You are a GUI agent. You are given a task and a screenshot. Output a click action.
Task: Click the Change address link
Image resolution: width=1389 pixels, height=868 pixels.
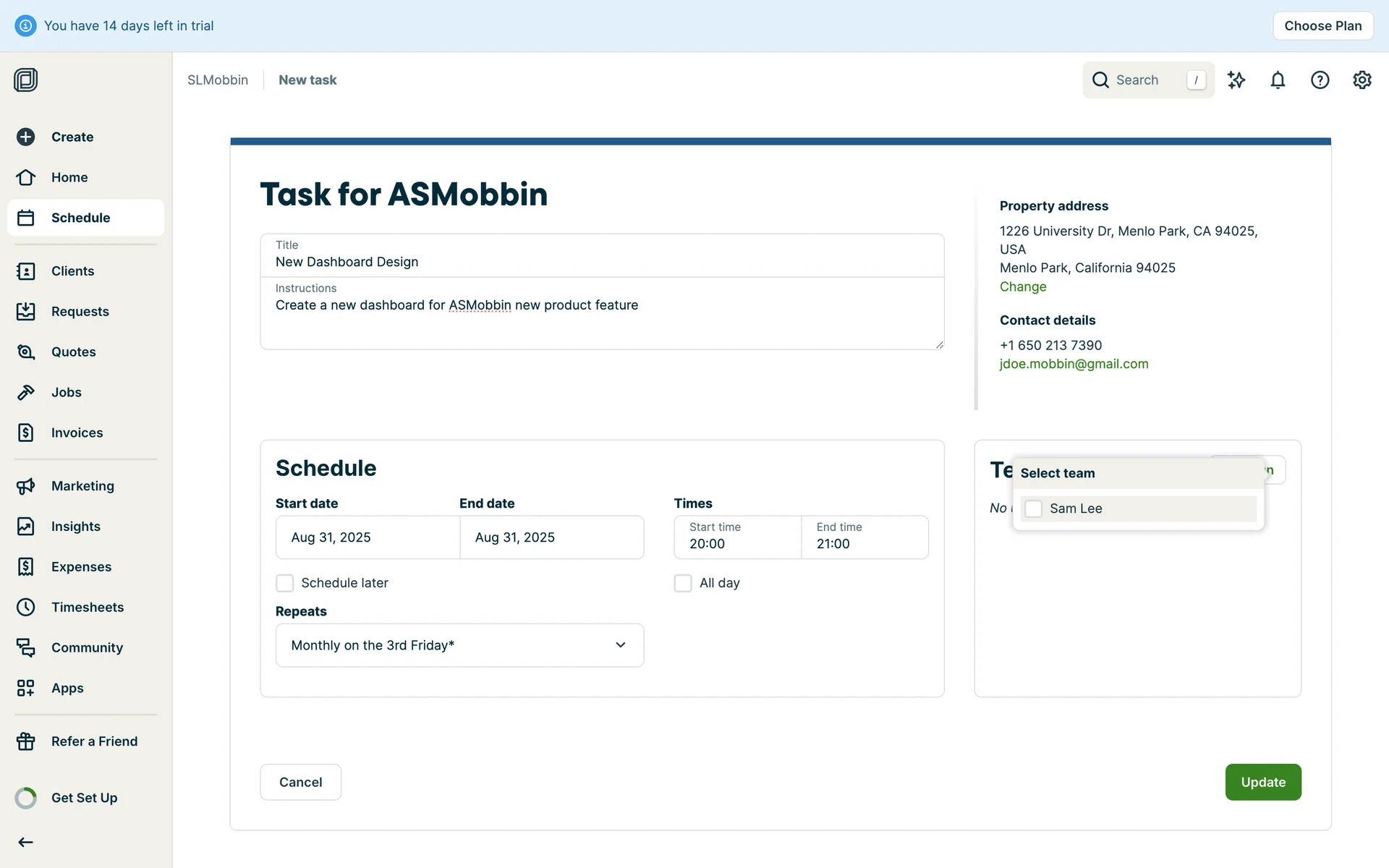click(x=1022, y=286)
